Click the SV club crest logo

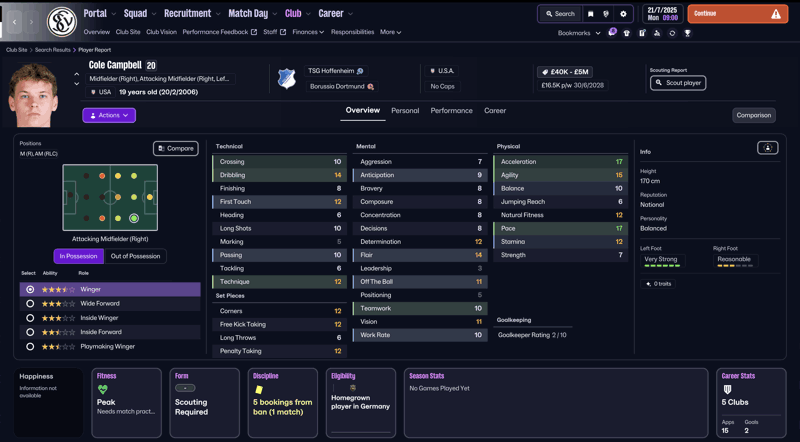tap(62, 22)
